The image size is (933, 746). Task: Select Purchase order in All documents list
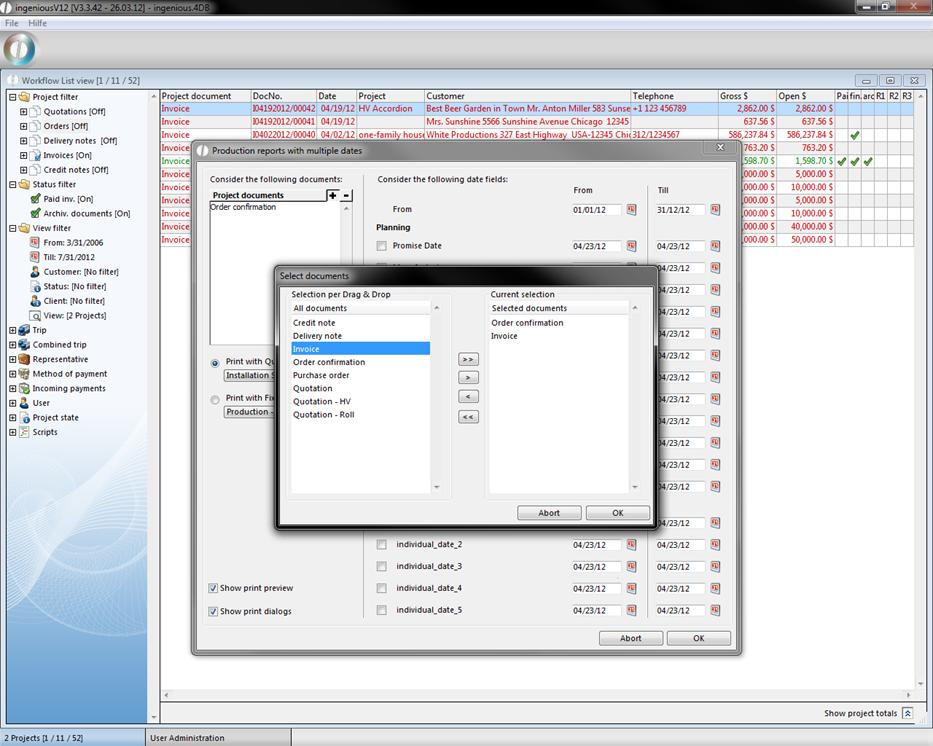321,375
